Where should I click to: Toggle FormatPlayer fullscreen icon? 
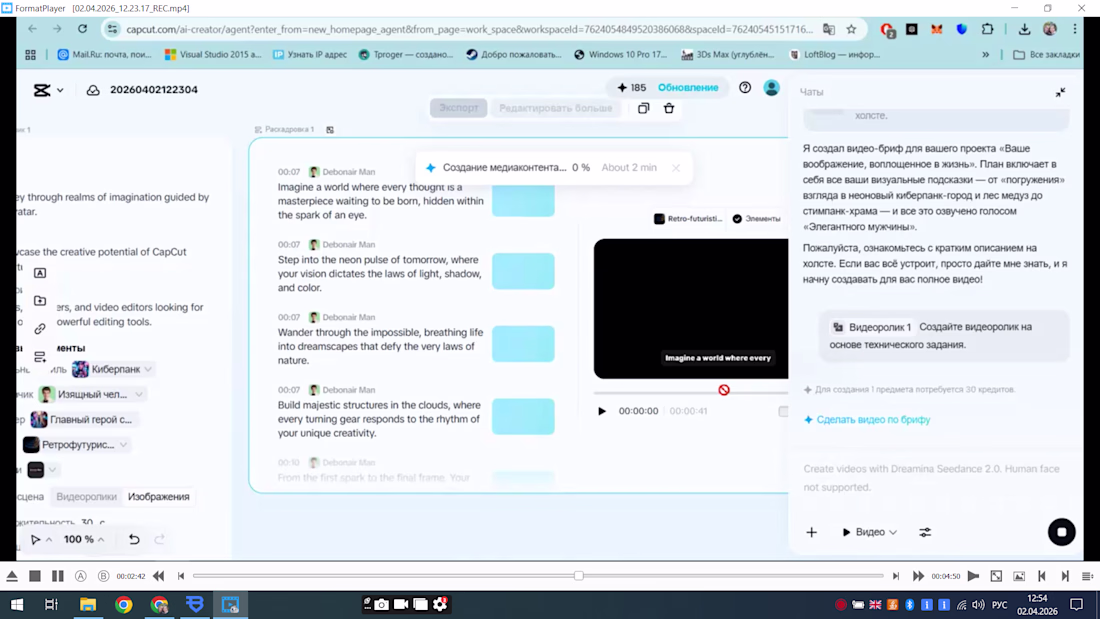pos(996,576)
